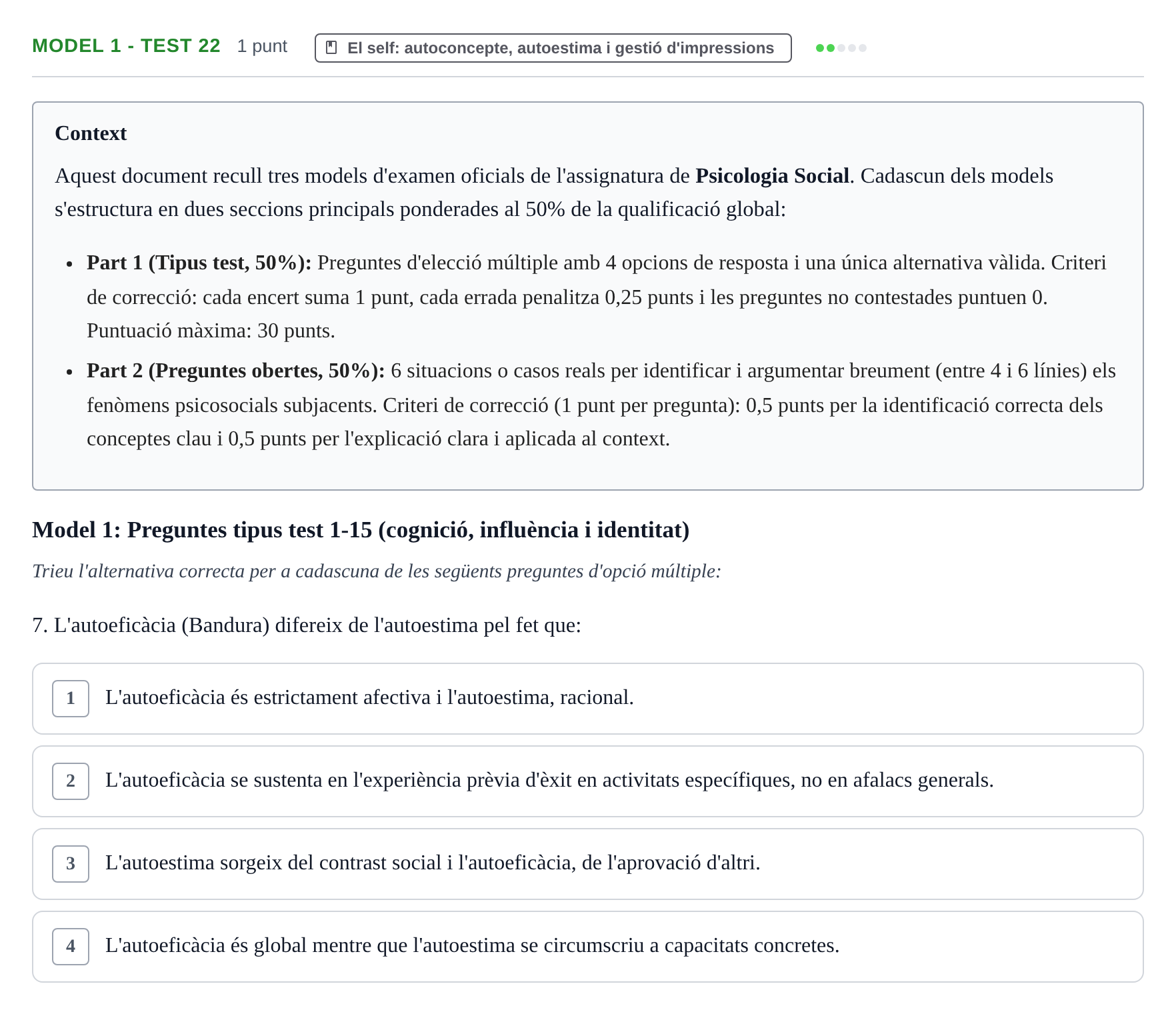Select option 4 number box
The image size is (1176, 1016).
point(71,947)
